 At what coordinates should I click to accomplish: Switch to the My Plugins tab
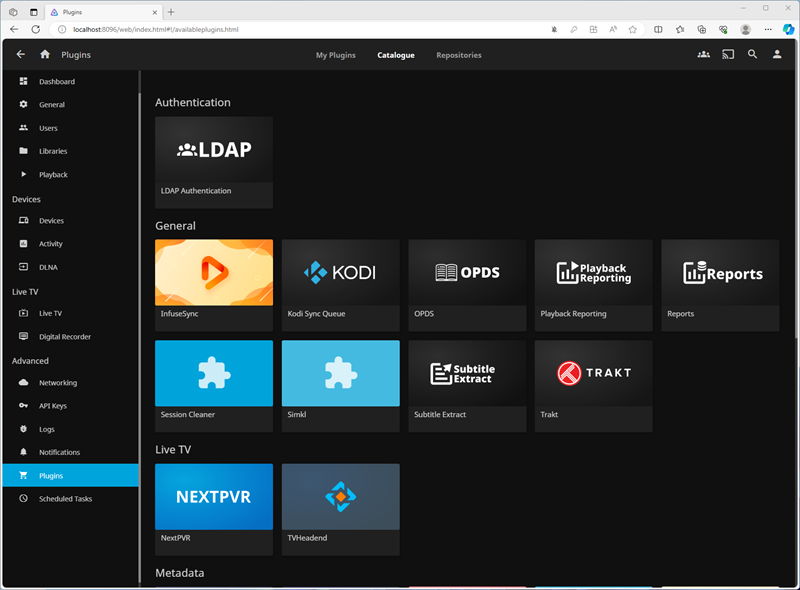(336, 55)
